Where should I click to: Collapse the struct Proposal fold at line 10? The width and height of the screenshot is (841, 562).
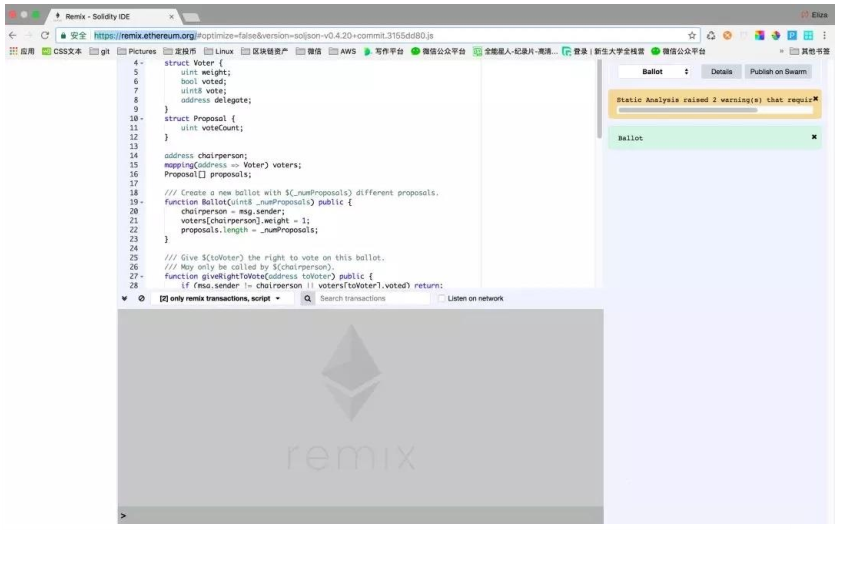142,119
